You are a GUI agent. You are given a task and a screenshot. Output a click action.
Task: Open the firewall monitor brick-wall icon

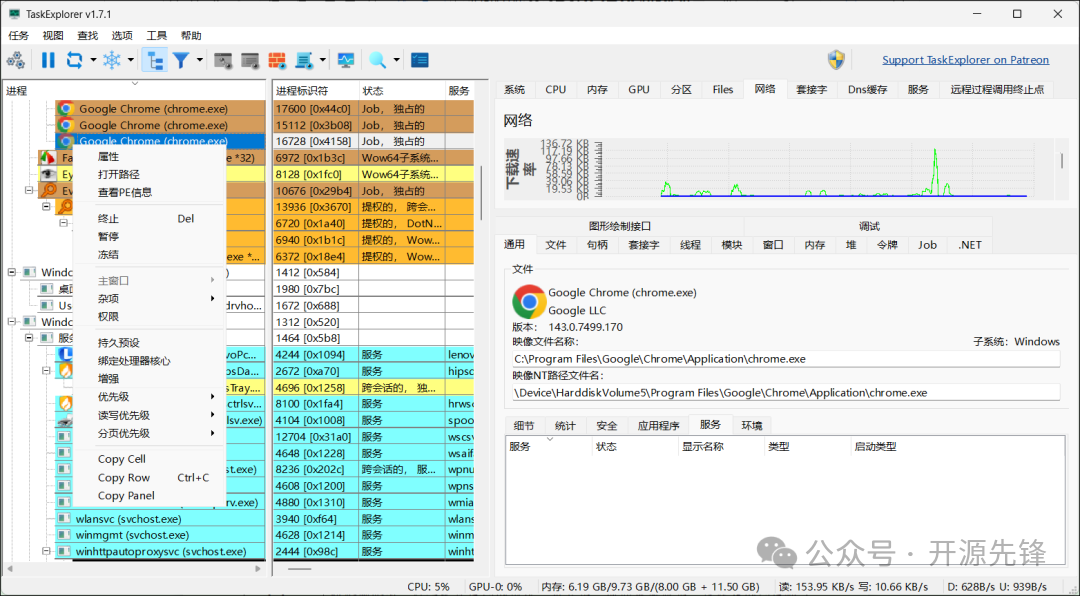coord(277,60)
